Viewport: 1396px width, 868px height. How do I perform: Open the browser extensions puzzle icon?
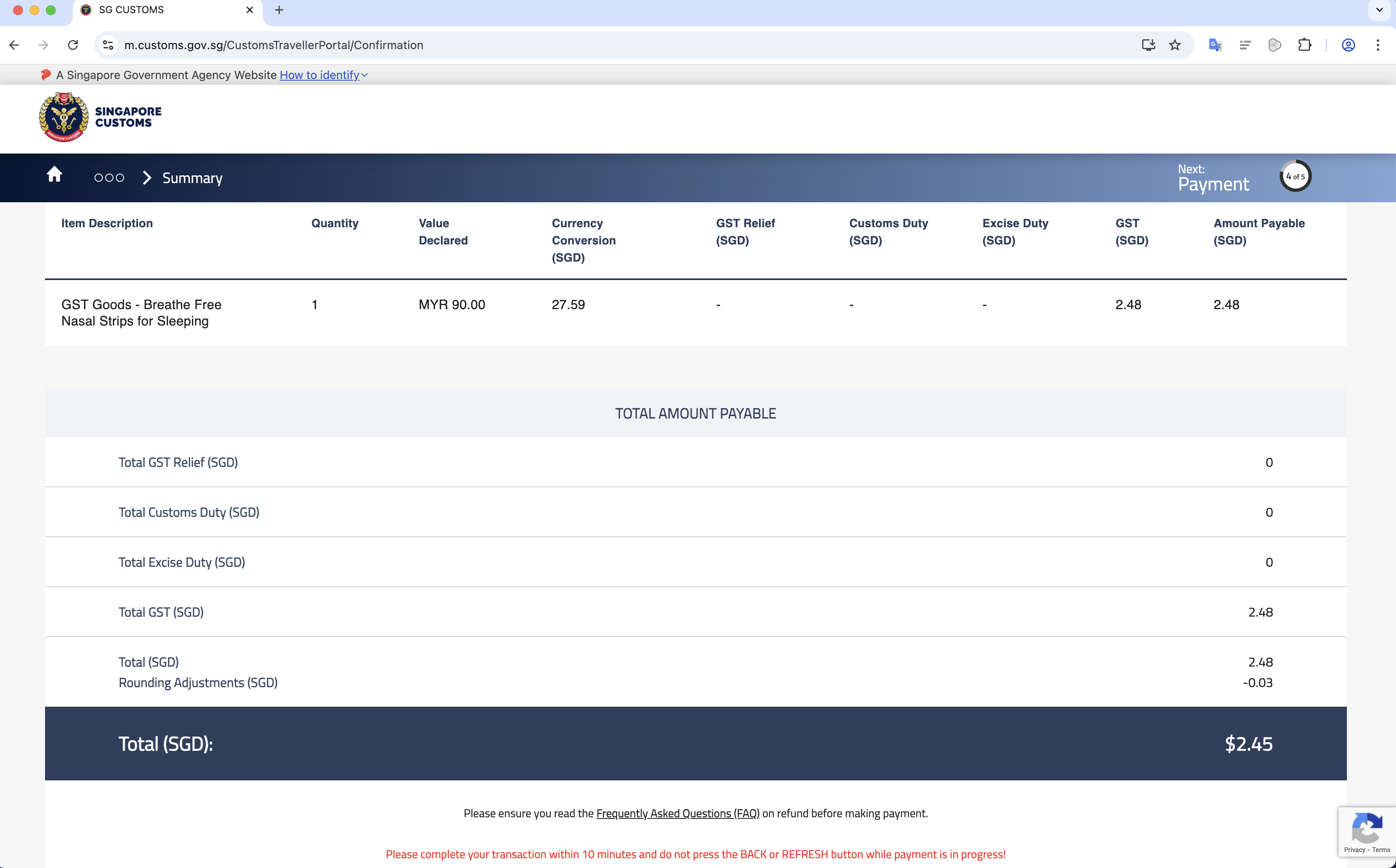coord(1304,45)
